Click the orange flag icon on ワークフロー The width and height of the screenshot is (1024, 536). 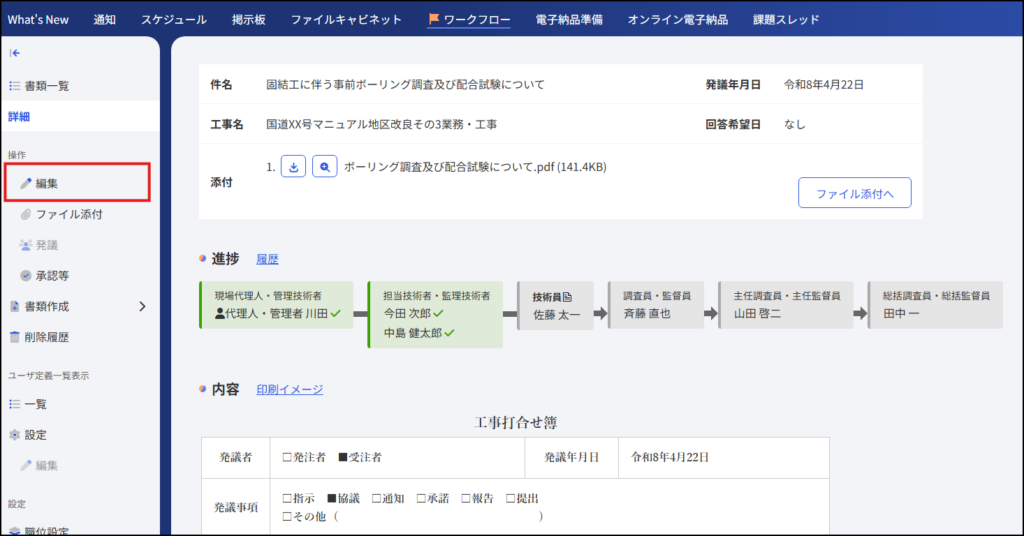click(434, 19)
